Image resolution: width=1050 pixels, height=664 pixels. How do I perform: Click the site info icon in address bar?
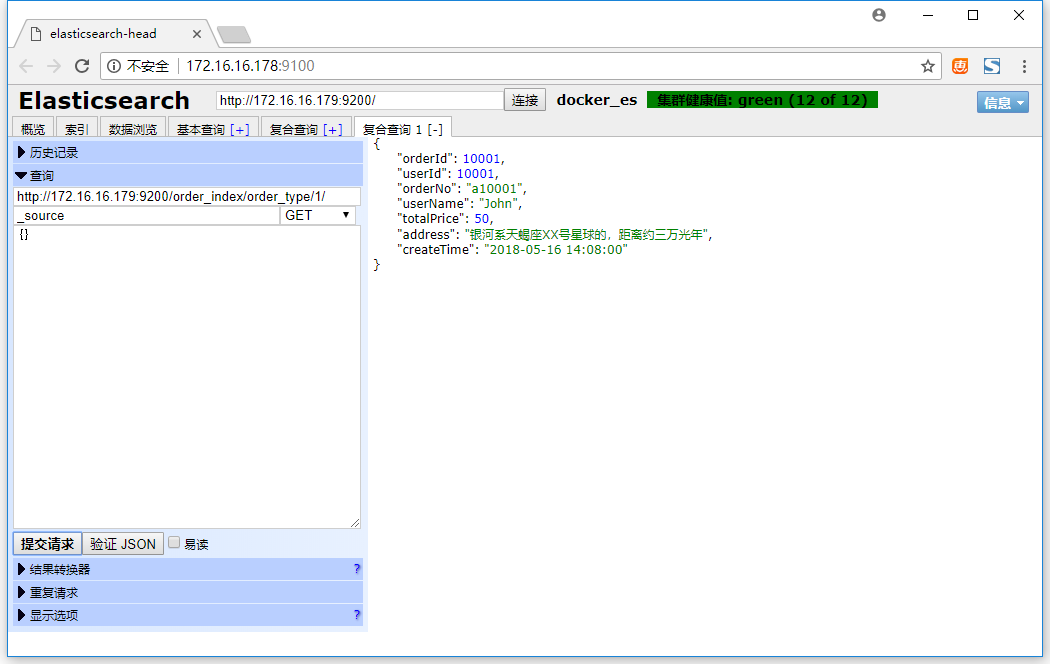(x=113, y=66)
